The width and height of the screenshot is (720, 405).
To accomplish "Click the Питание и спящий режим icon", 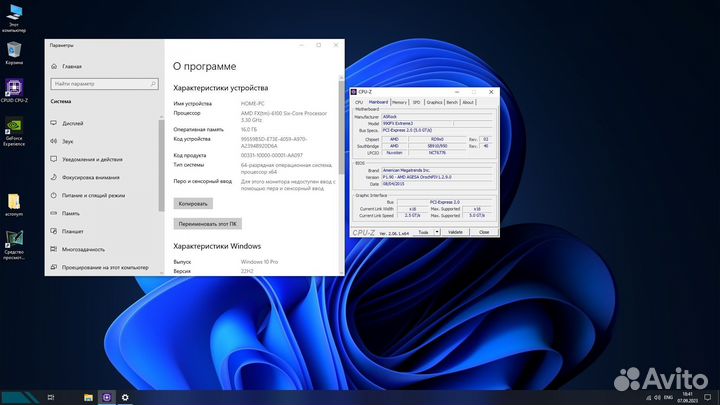I will pyautogui.click(x=54, y=195).
